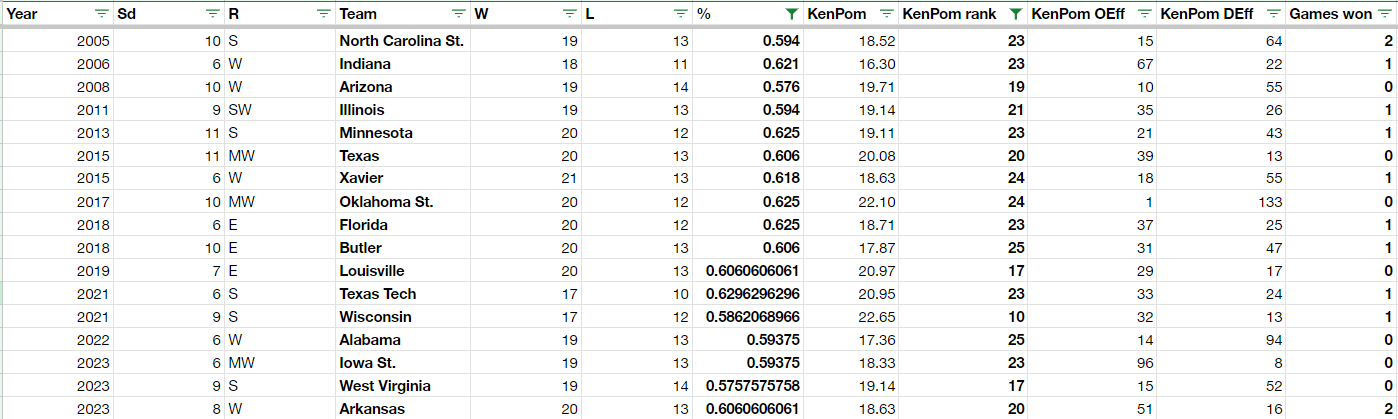Image resolution: width=1398 pixels, height=419 pixels.
Task: Open active filter on % column
Action: click(x=791, y=14)
